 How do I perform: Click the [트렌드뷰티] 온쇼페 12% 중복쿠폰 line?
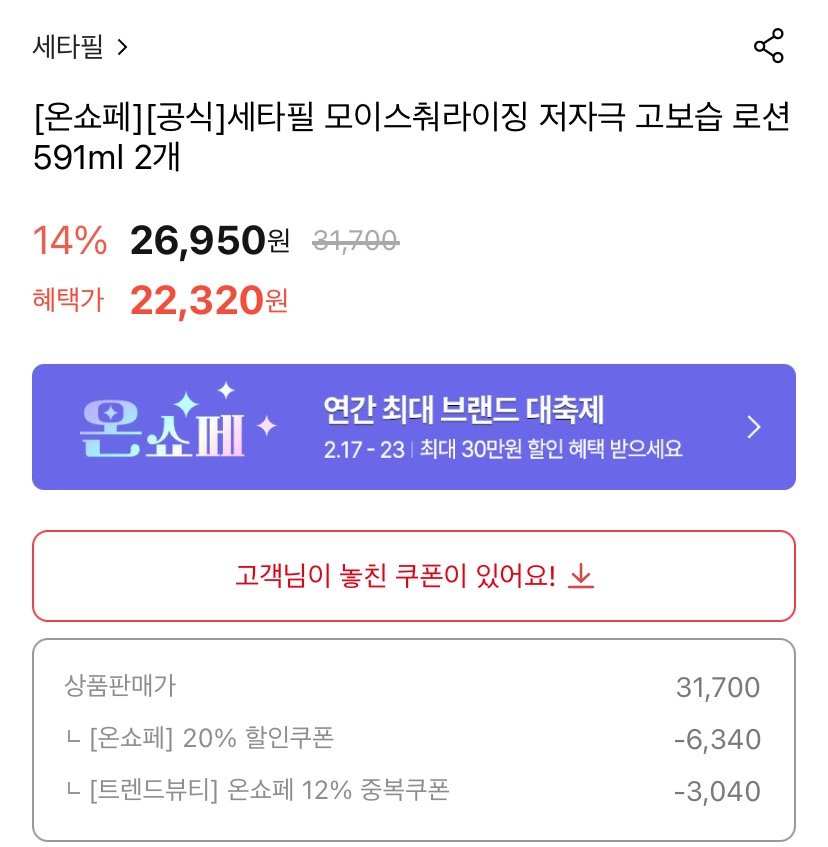coord(256,791)
